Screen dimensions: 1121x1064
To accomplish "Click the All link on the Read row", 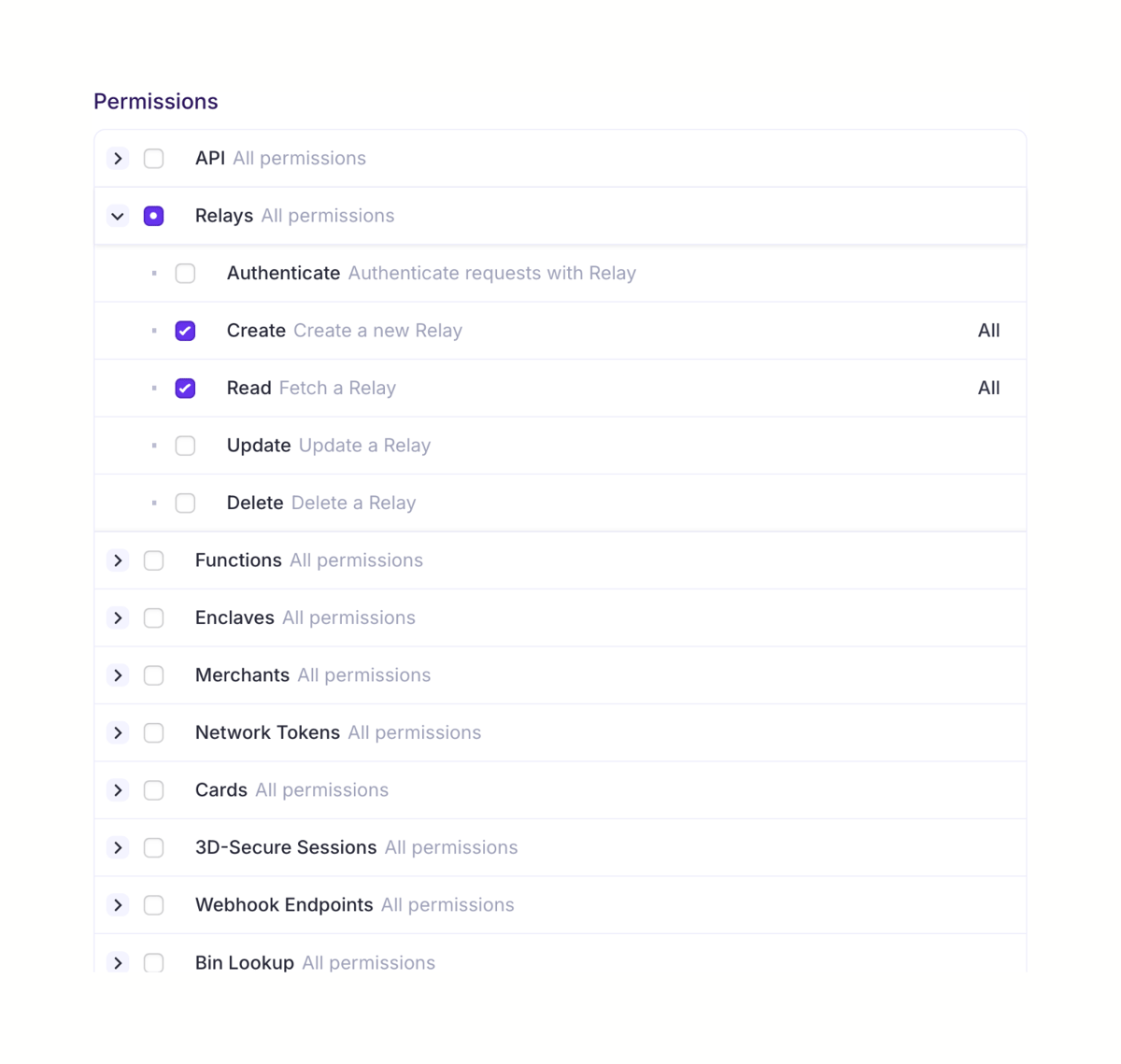I will 988,388.
